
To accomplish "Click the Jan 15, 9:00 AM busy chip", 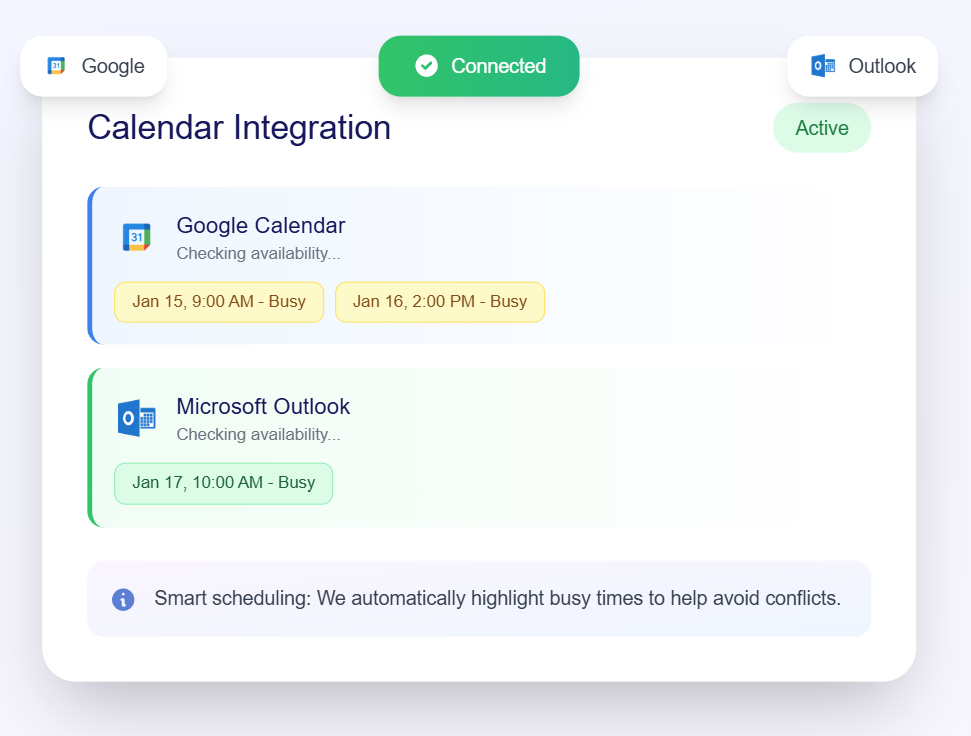I will 218,301.
